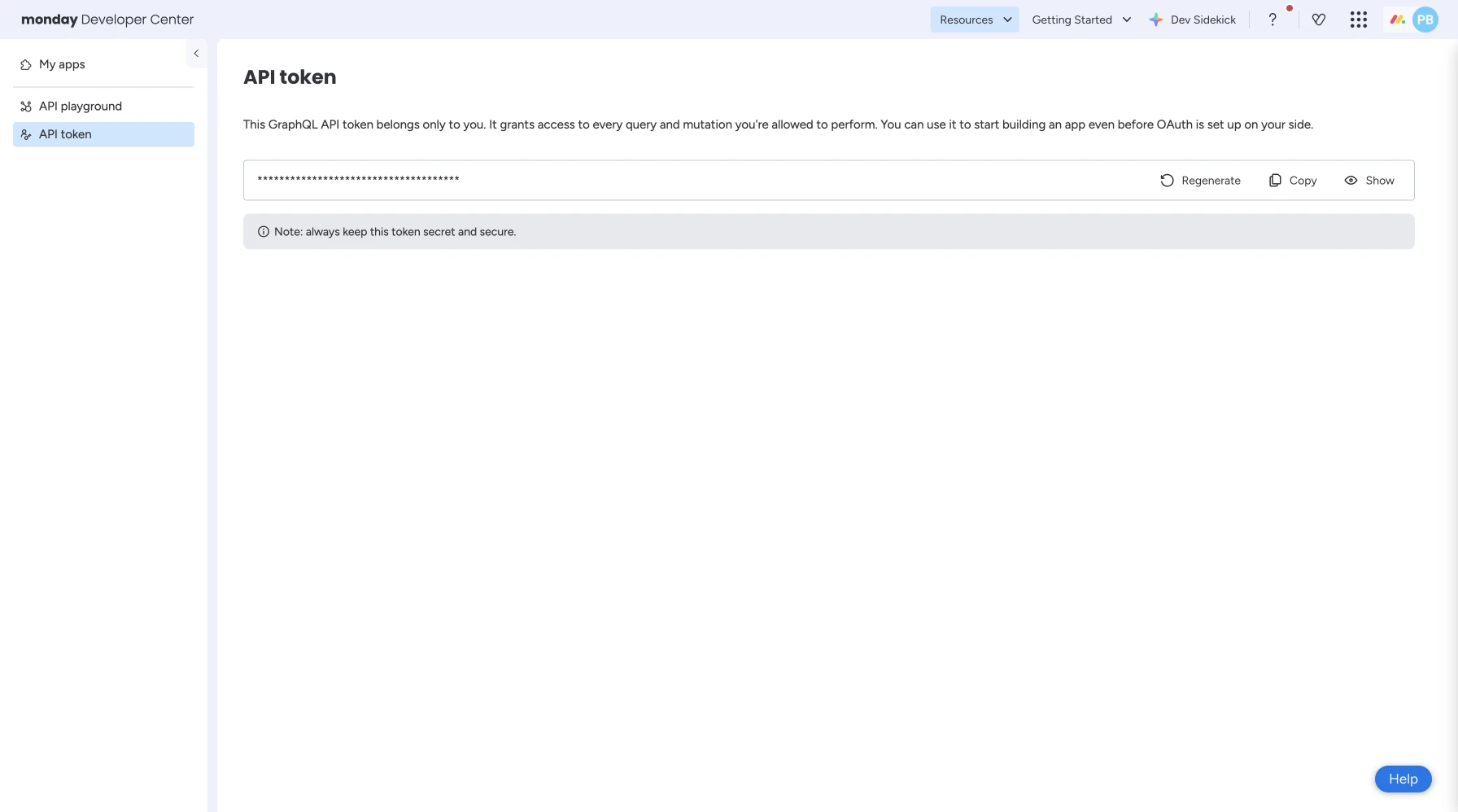Image resolution: width=1458 pixels, height=812 pixels.
Task: Toggle token visibility with Show eye icon
Action: [x=1351, y=181]
